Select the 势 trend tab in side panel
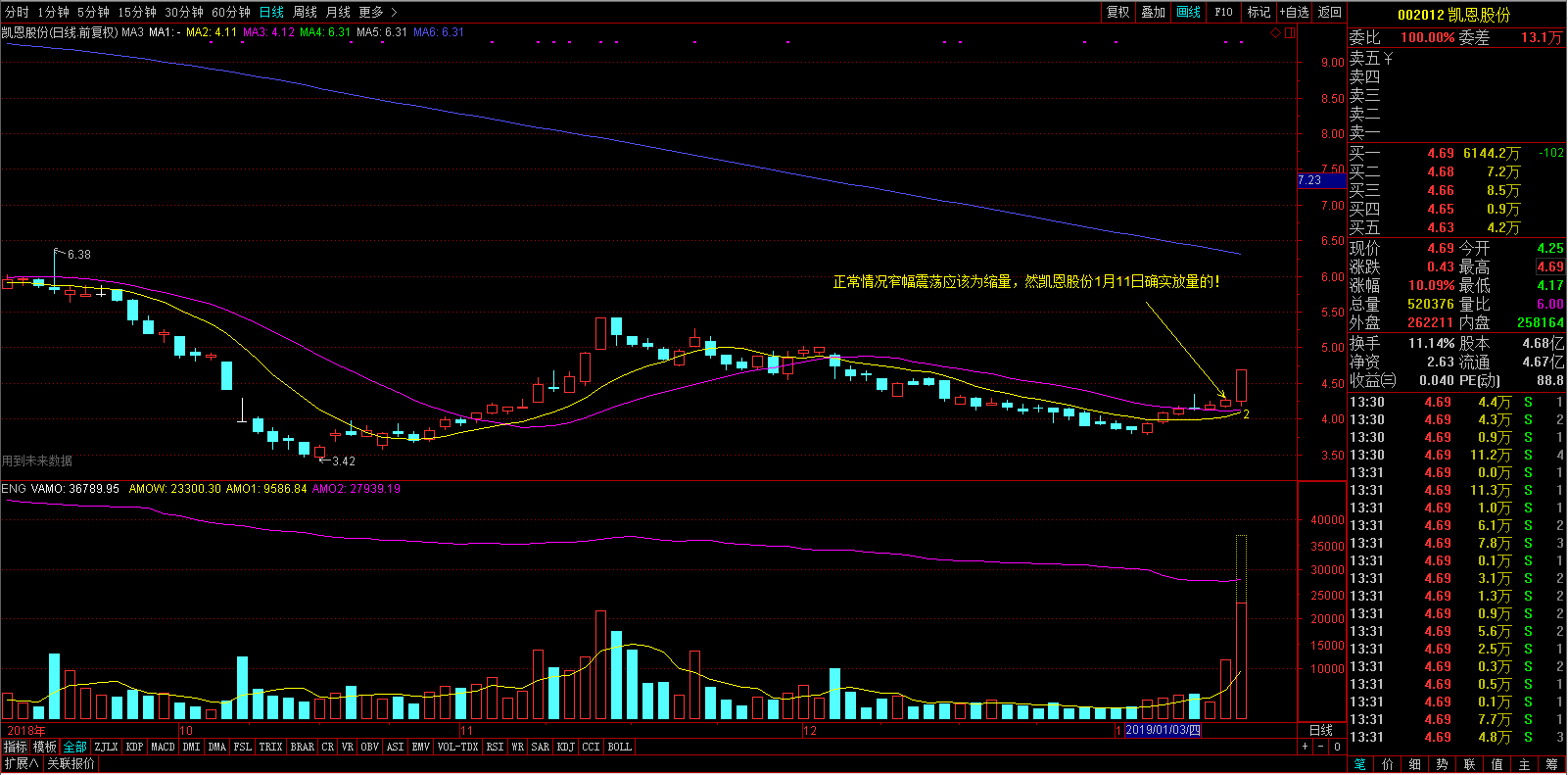 click(x=1443, y=764)
